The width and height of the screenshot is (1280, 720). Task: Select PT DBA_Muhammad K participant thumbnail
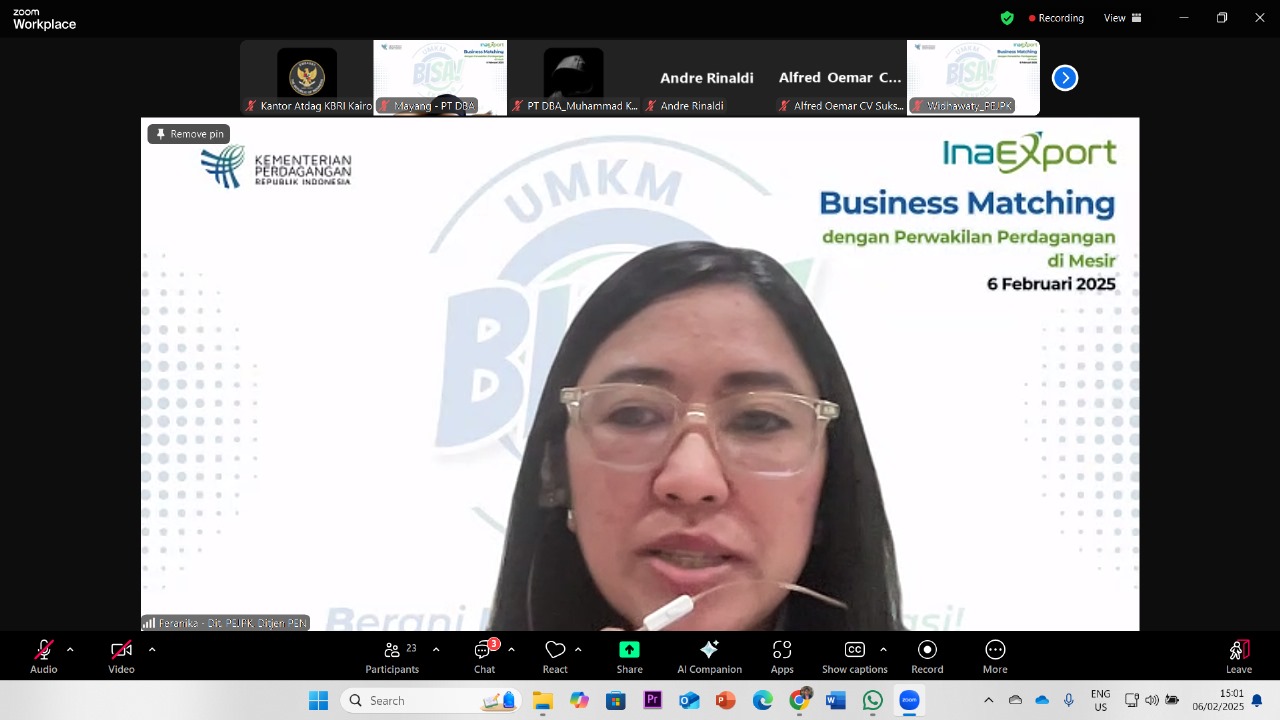(573, 78)
